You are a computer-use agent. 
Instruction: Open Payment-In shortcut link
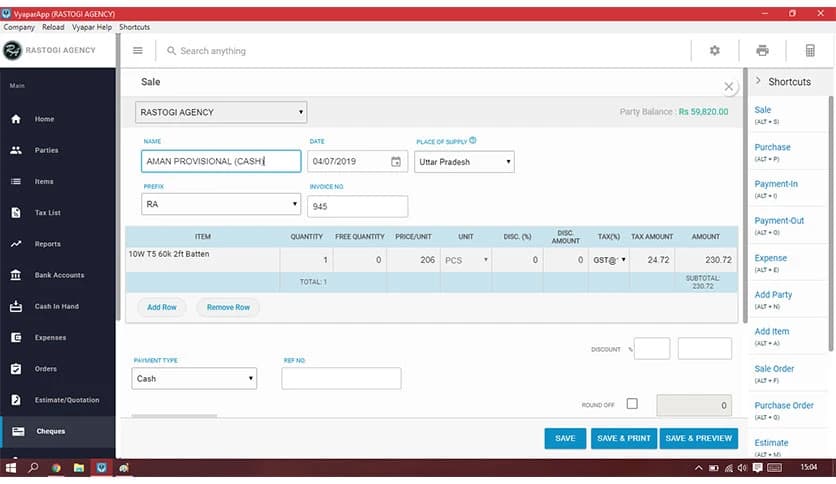(x=776, y=184)
